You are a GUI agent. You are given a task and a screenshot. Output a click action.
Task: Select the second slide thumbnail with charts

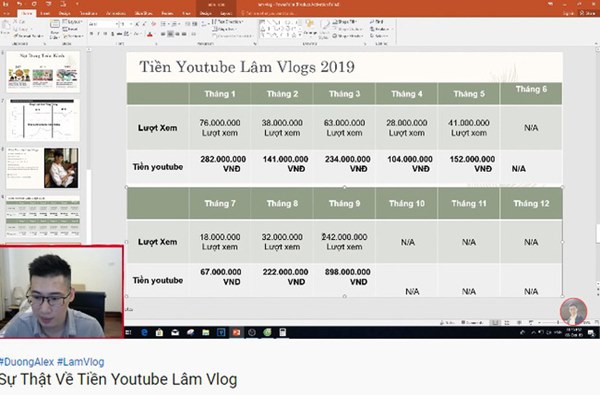[x=43, y=119]
